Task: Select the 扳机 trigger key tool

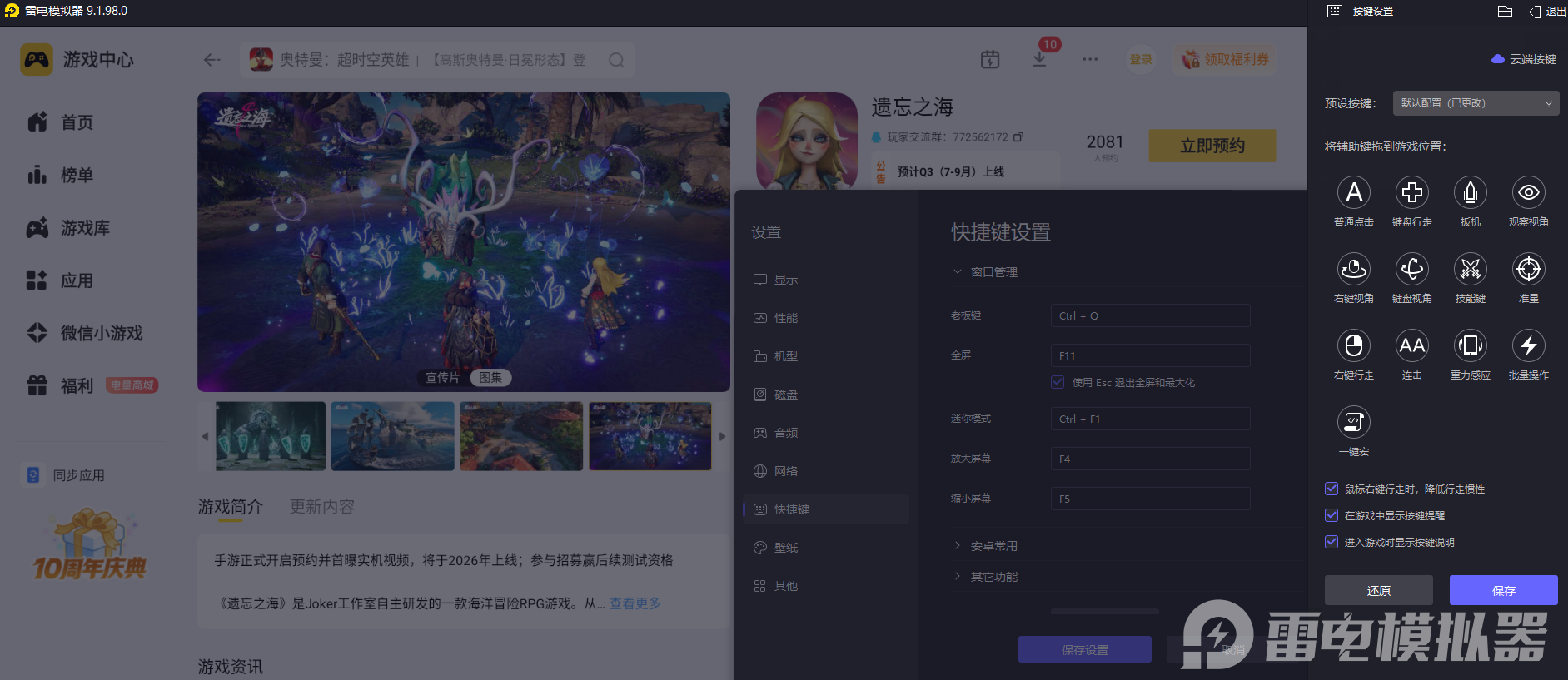Action: [x=1471, y=193]
